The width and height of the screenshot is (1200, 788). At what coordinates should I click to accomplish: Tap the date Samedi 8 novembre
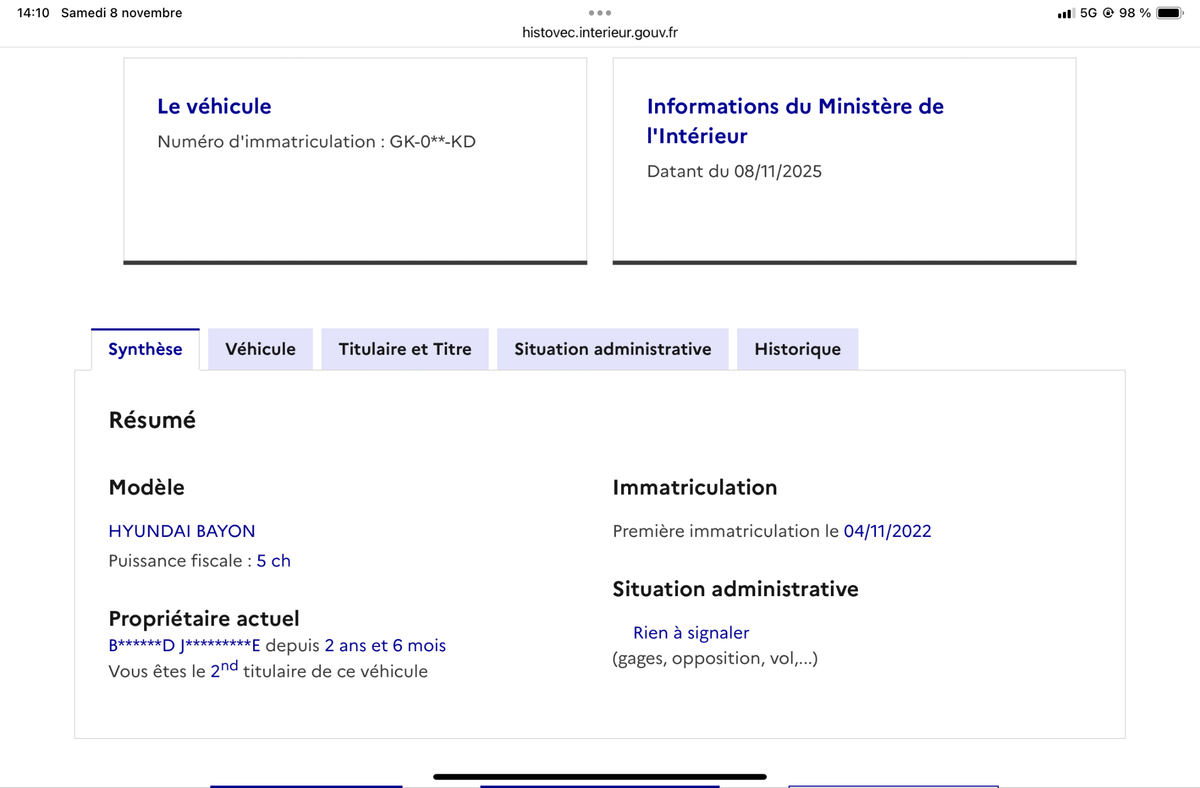[x=121, y=13]
